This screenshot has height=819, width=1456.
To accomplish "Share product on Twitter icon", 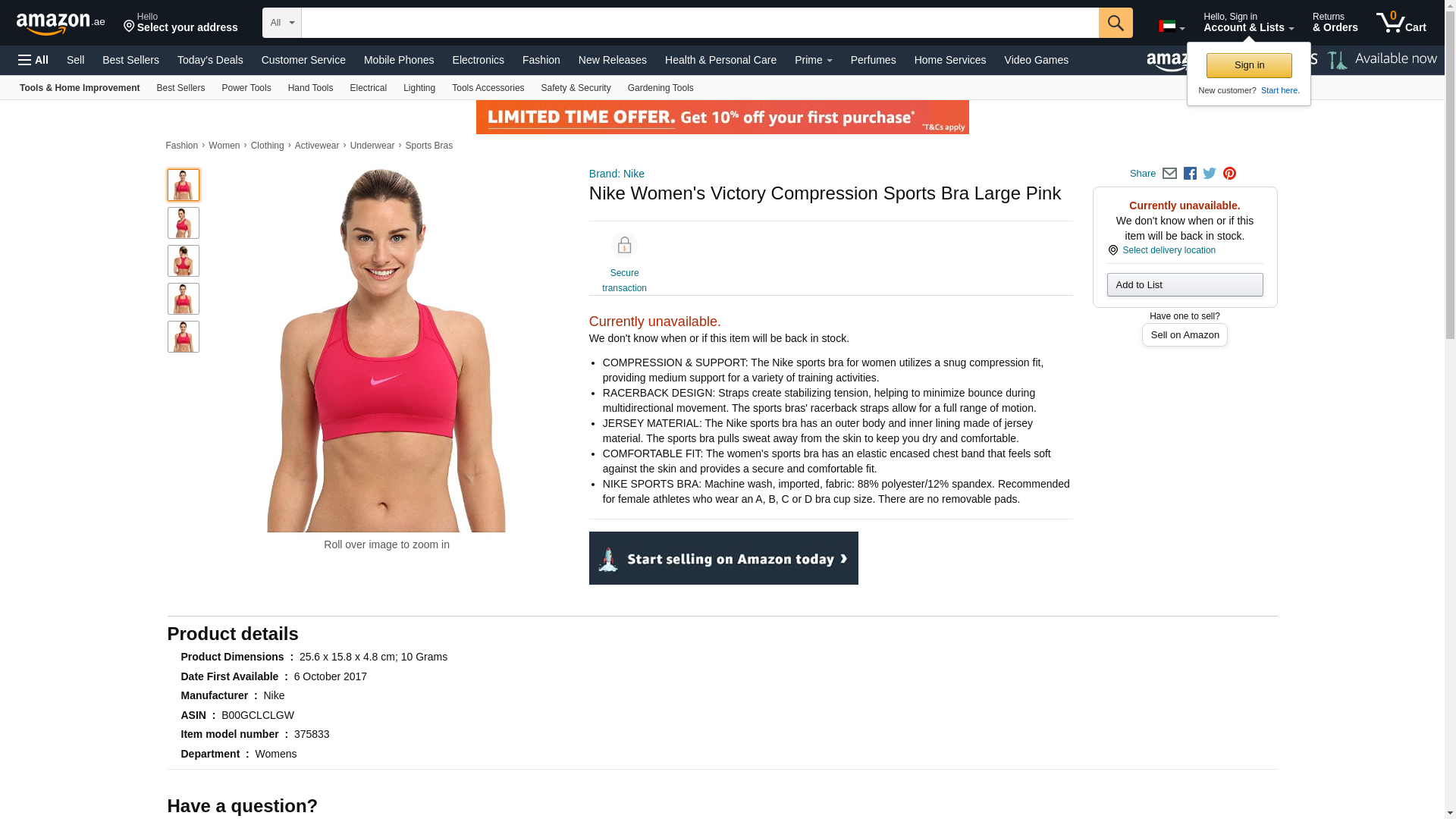I will pos(1210,174).
